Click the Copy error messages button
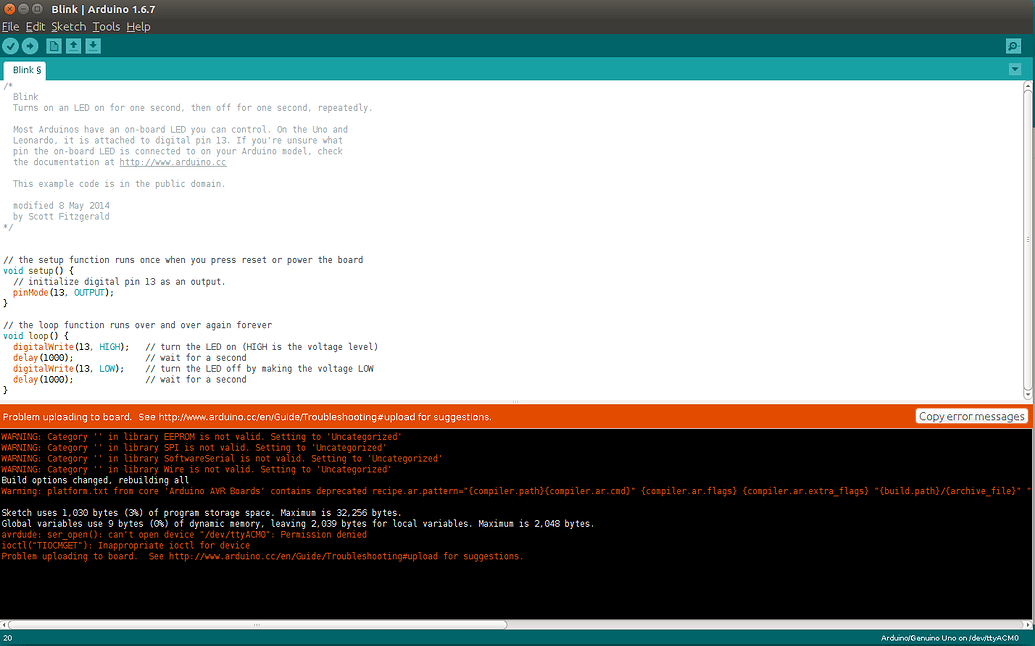The image size is (1035, 646). tap(973, 416)
